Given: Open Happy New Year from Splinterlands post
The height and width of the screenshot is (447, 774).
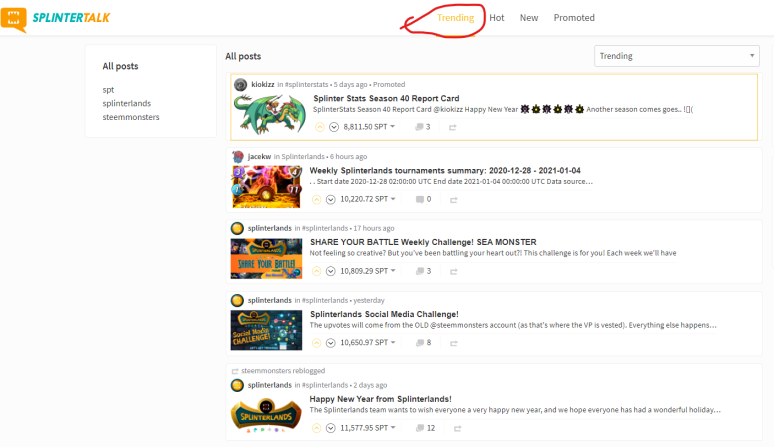Looking at the screenshot, I should [381, 399].
